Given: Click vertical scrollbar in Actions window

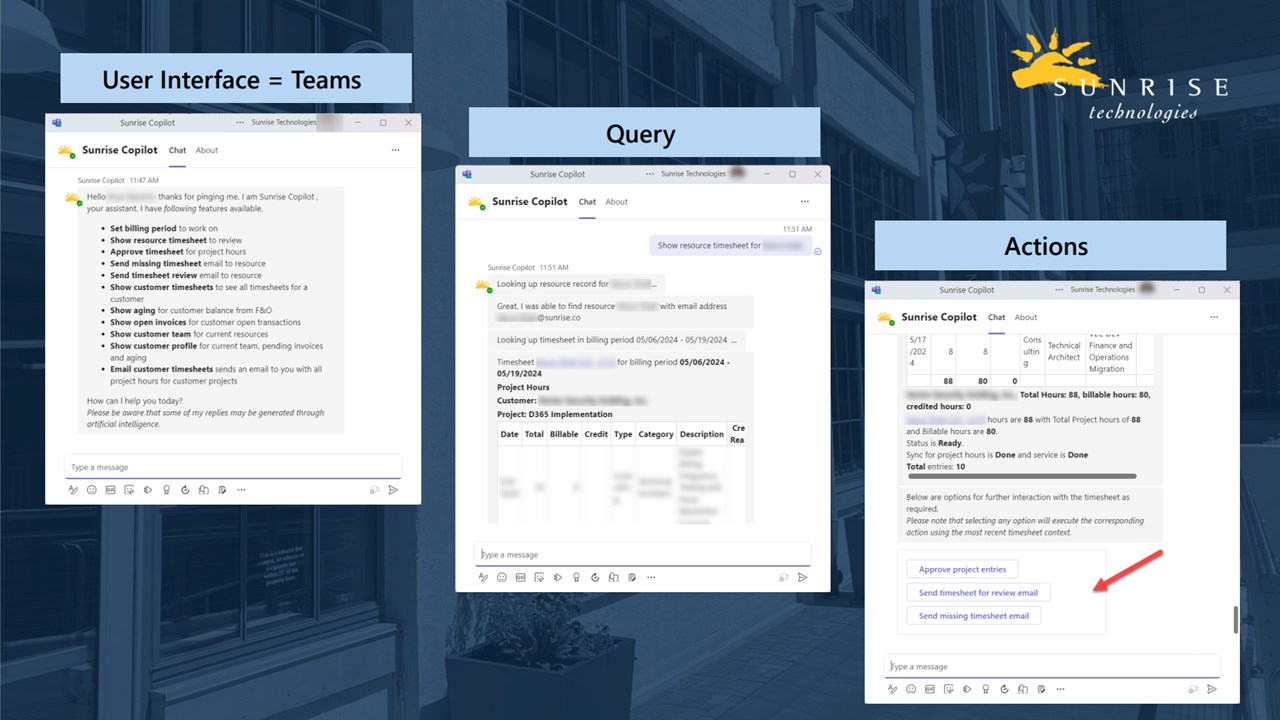Looking at the screenshot, I should coord(1236,619).
